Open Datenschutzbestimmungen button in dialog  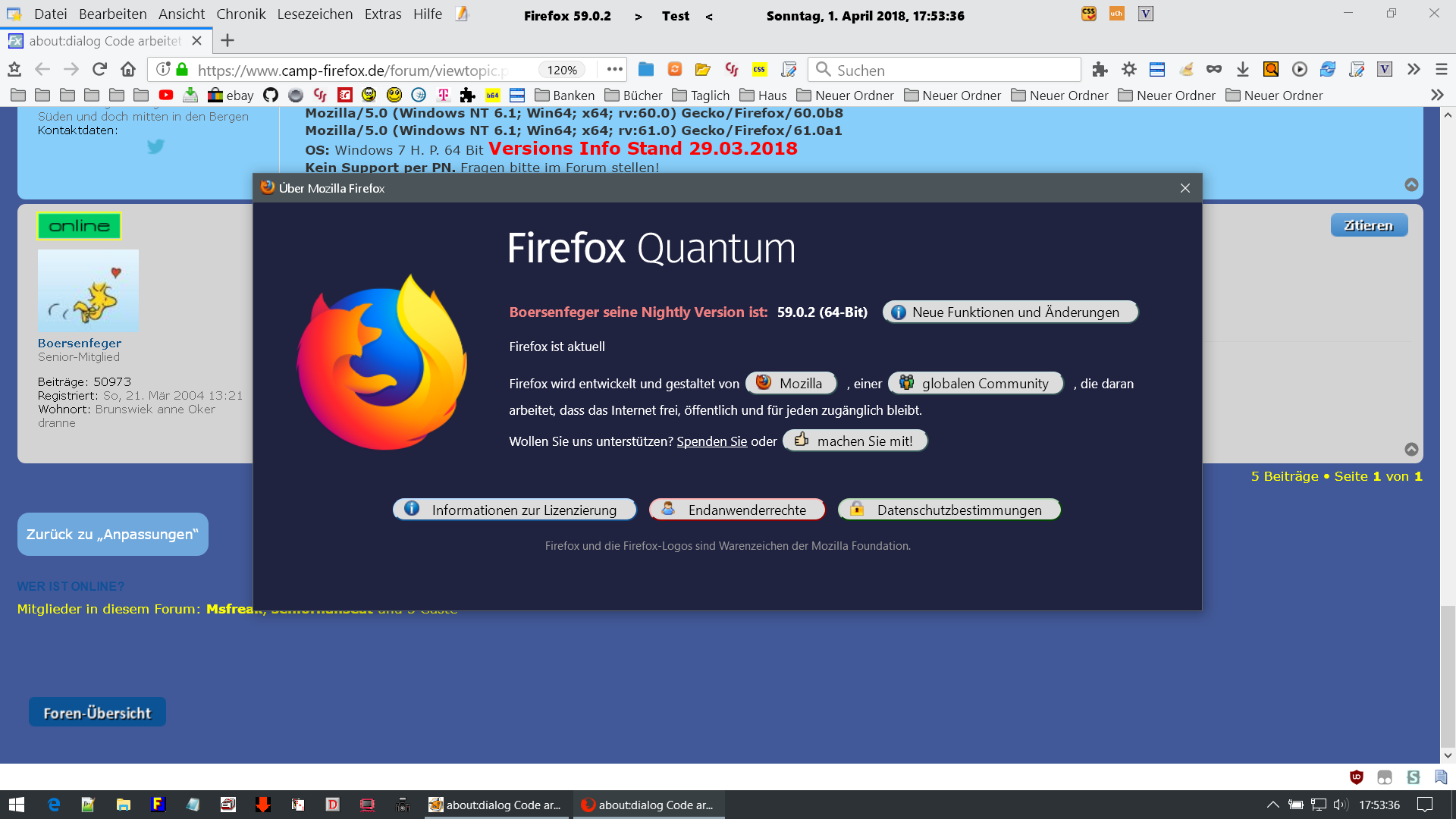(x=949, y=510)
